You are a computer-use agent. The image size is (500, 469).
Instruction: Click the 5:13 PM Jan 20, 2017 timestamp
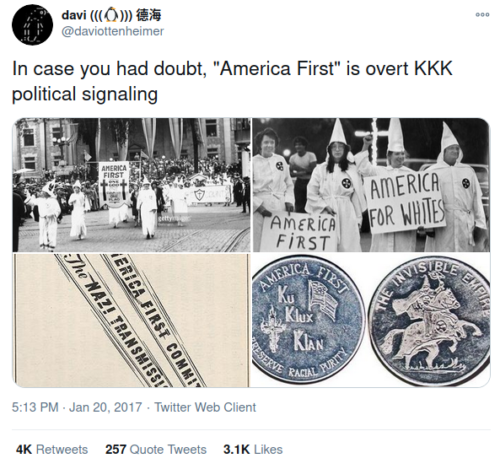click(77, 407)
